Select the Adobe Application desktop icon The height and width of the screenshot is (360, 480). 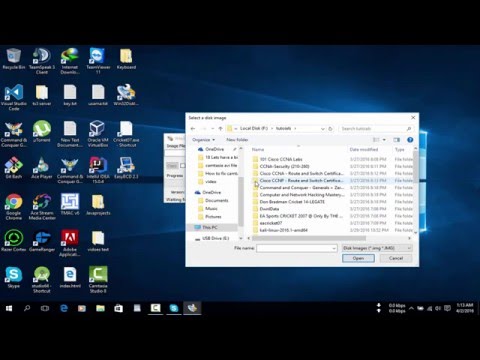click(x=70, y=243)
